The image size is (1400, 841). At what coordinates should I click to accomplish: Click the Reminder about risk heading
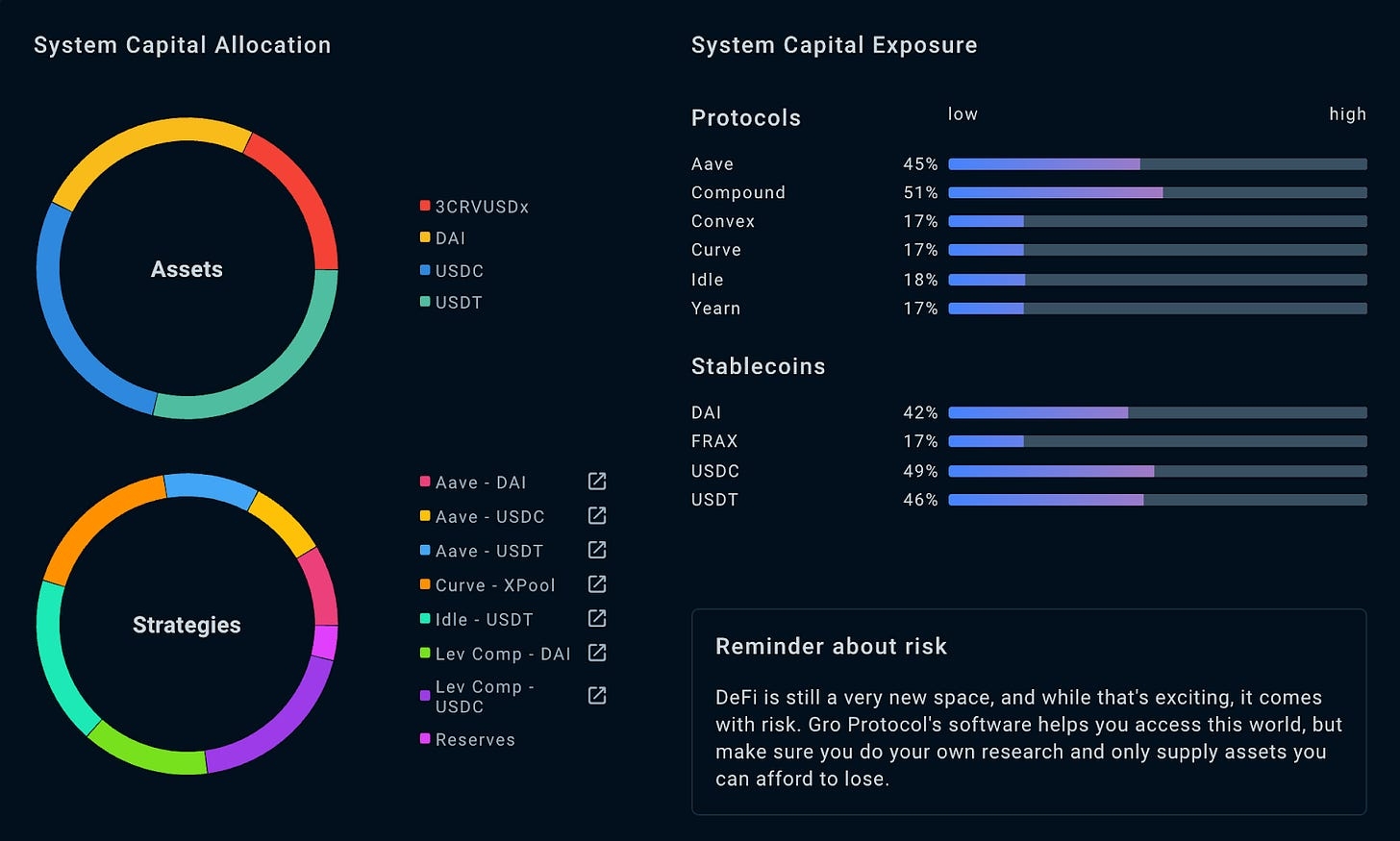[x=831, y=647]
